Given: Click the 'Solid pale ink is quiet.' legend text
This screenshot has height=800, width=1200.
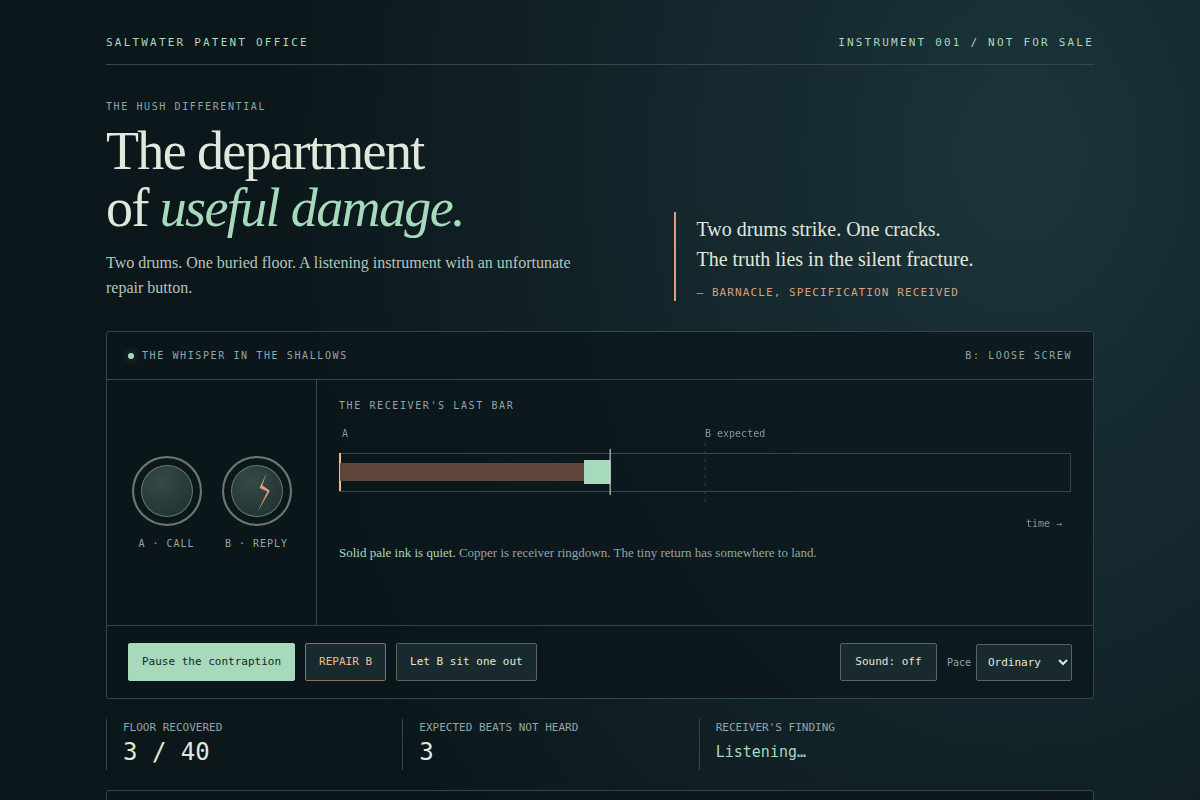Looking at the screenshot, I should [x=397, y=553].
